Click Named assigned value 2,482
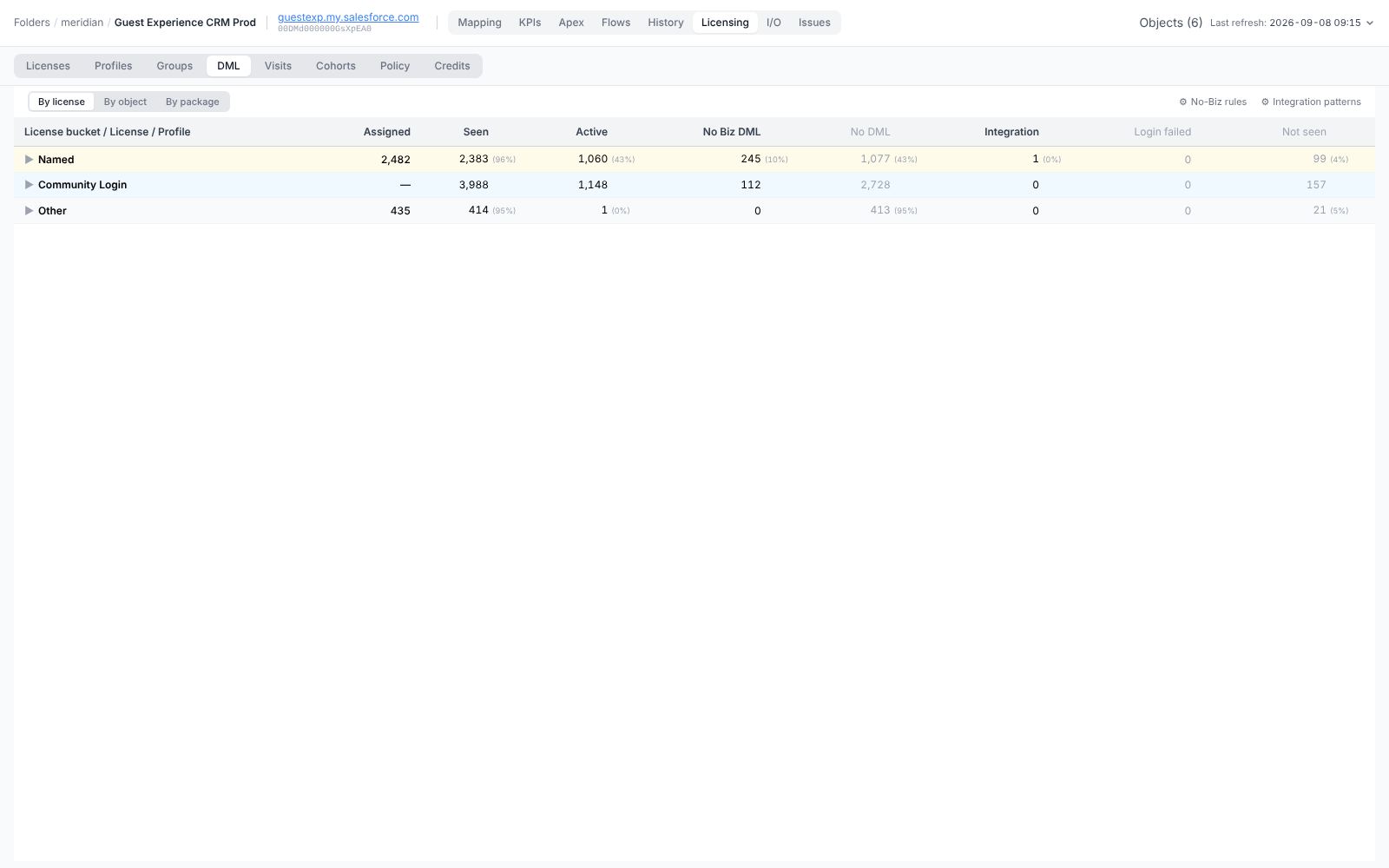The width and height of the screenshot is (1389, 868). pos(396,160)
